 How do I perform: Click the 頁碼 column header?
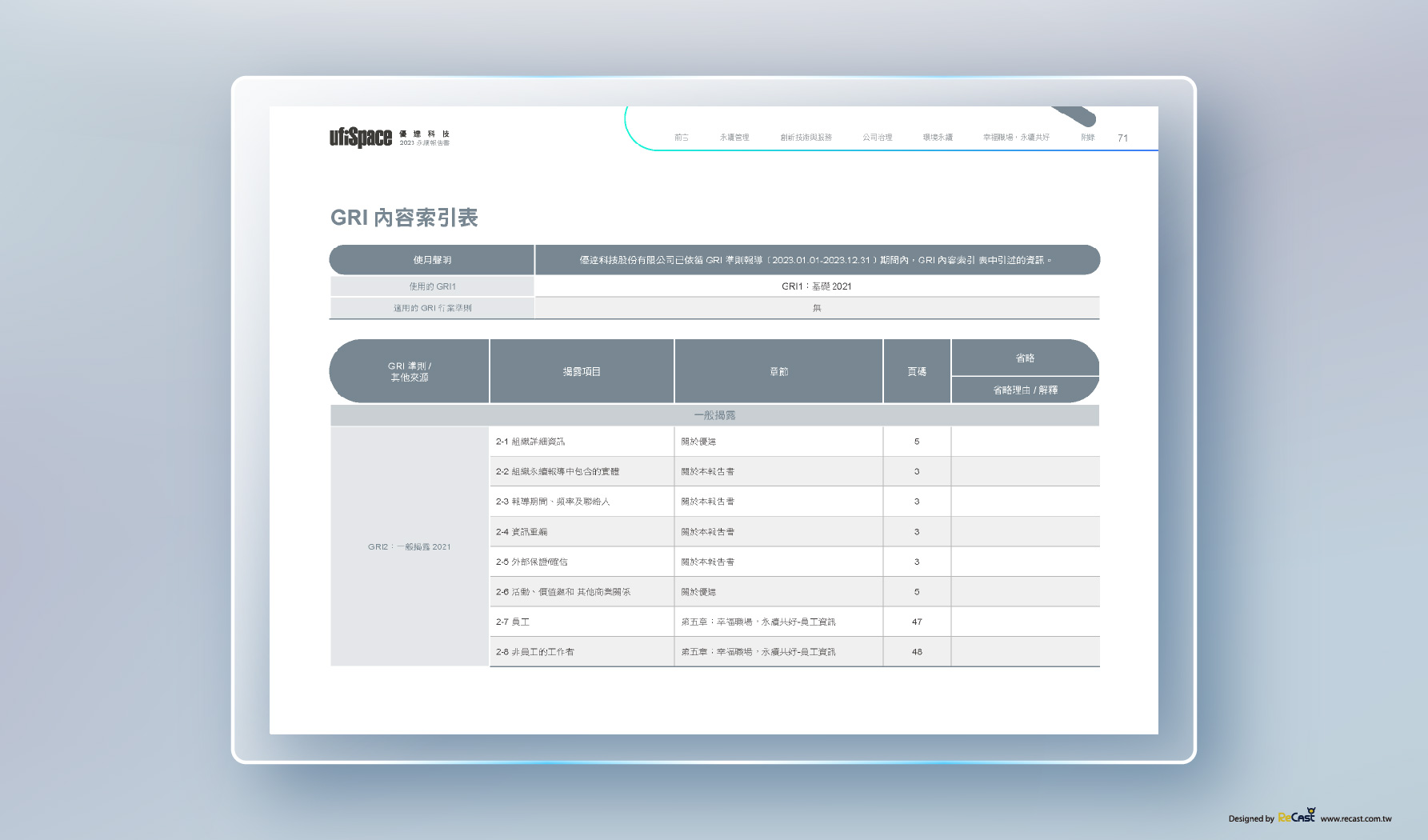(x=917, y=371)
